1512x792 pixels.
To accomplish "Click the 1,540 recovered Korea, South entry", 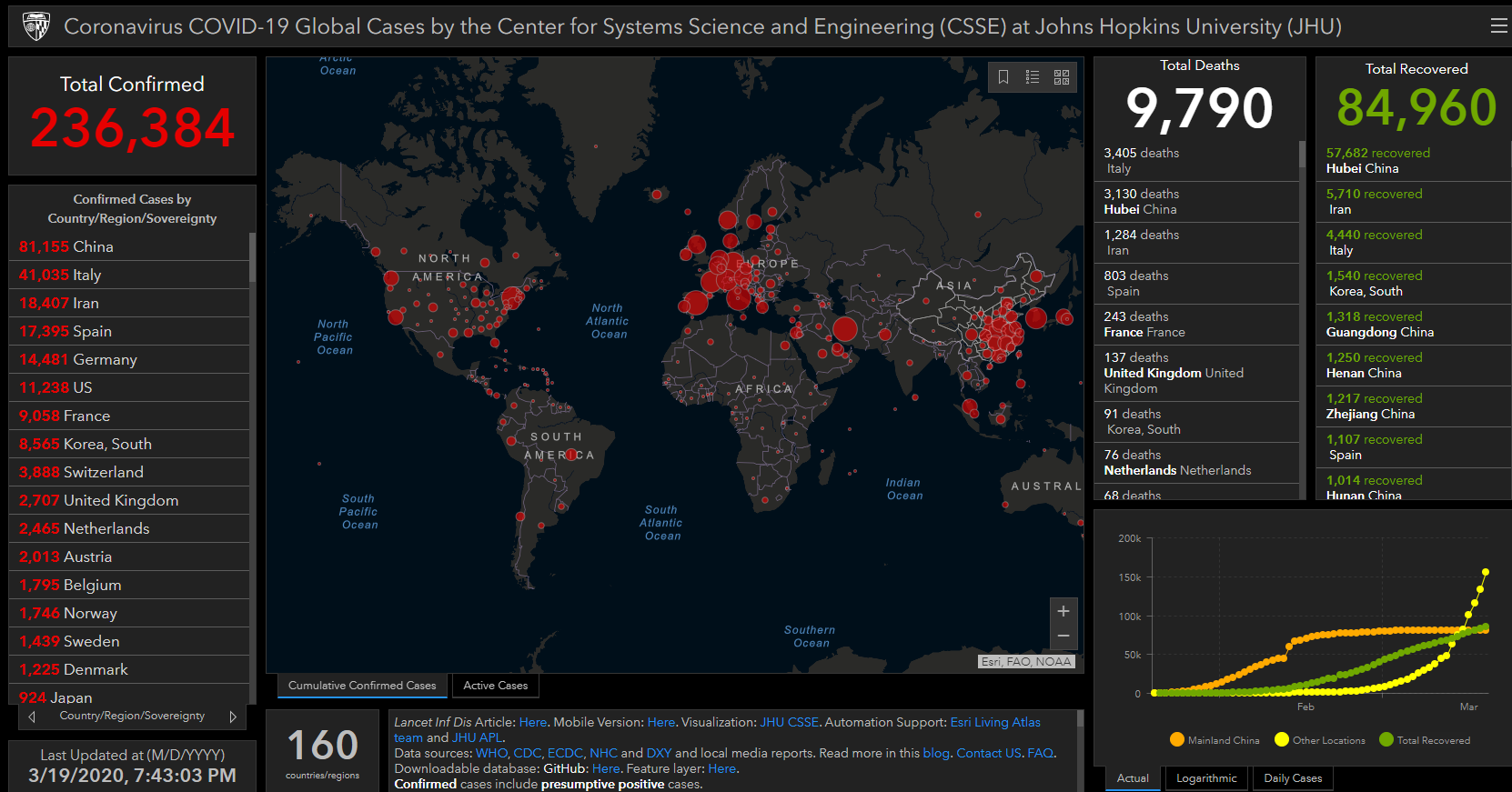I will coord(1413,284).
